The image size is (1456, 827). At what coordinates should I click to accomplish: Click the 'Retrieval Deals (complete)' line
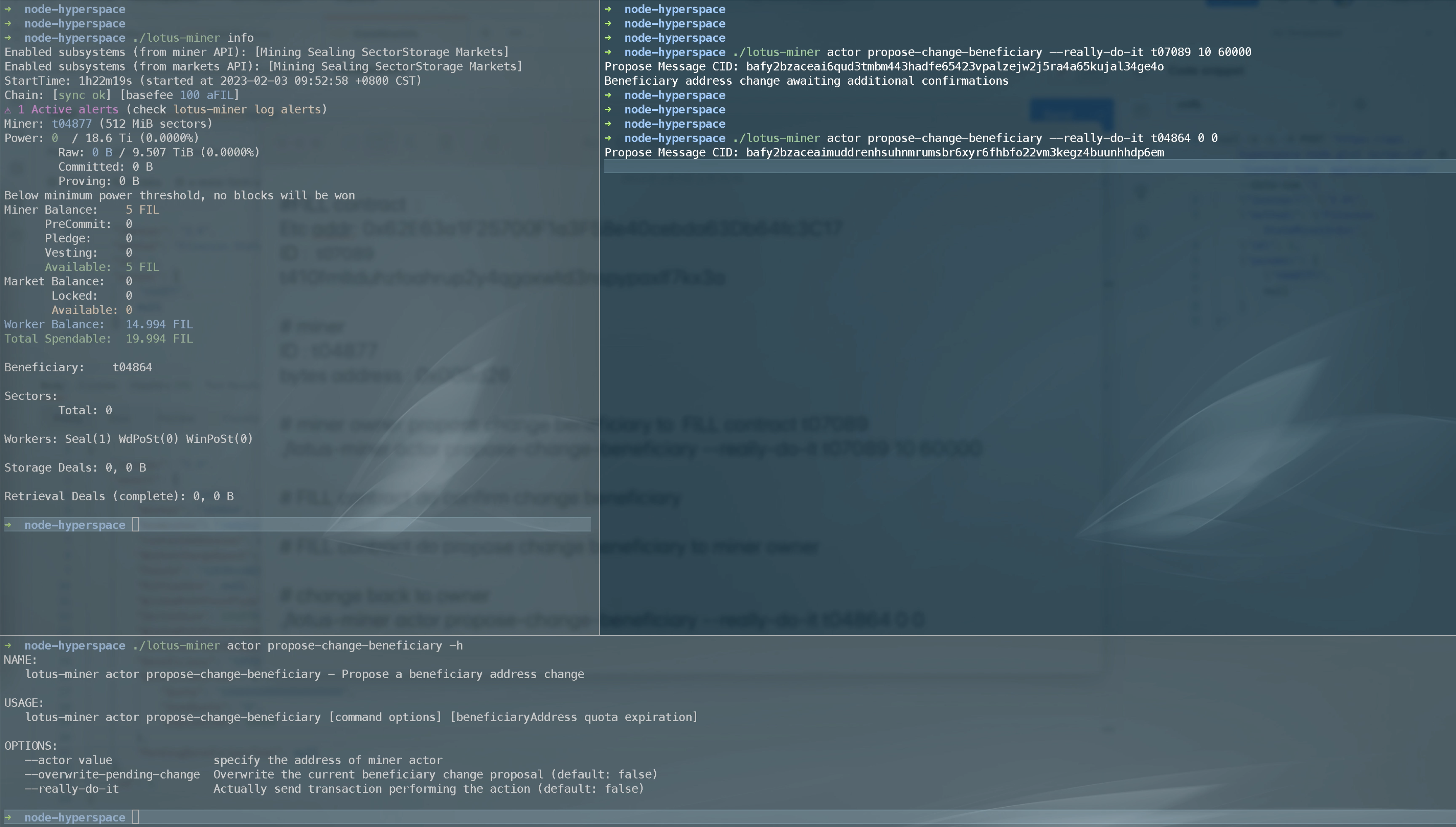[x=119, y=497]
